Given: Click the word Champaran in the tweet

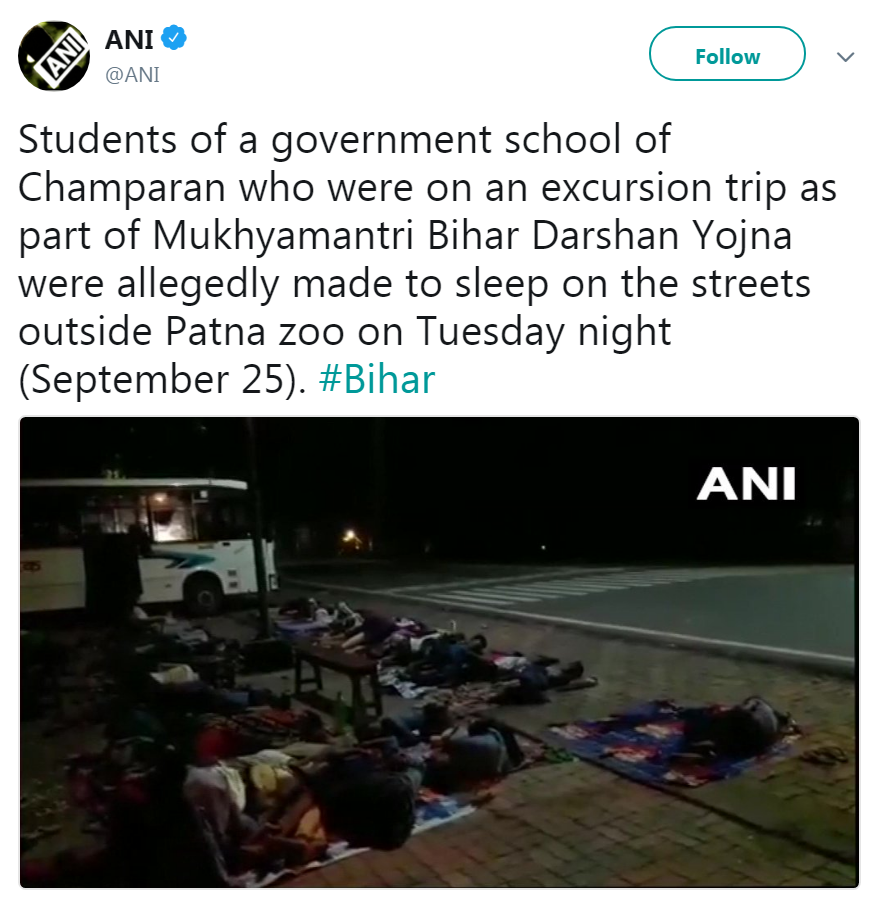Looking at the screenshot, I should tap(121, 188).
